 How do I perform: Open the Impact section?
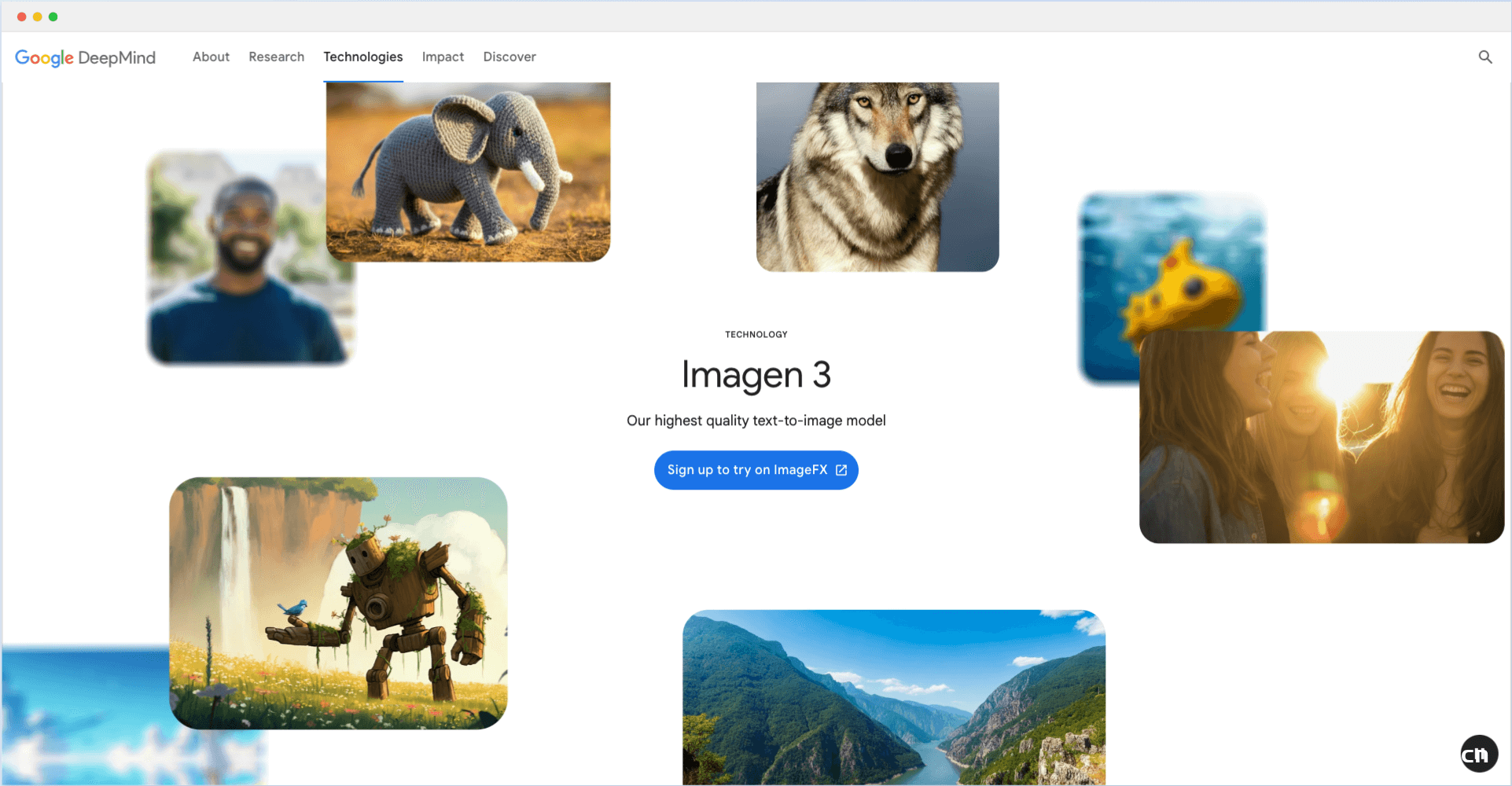443,57
